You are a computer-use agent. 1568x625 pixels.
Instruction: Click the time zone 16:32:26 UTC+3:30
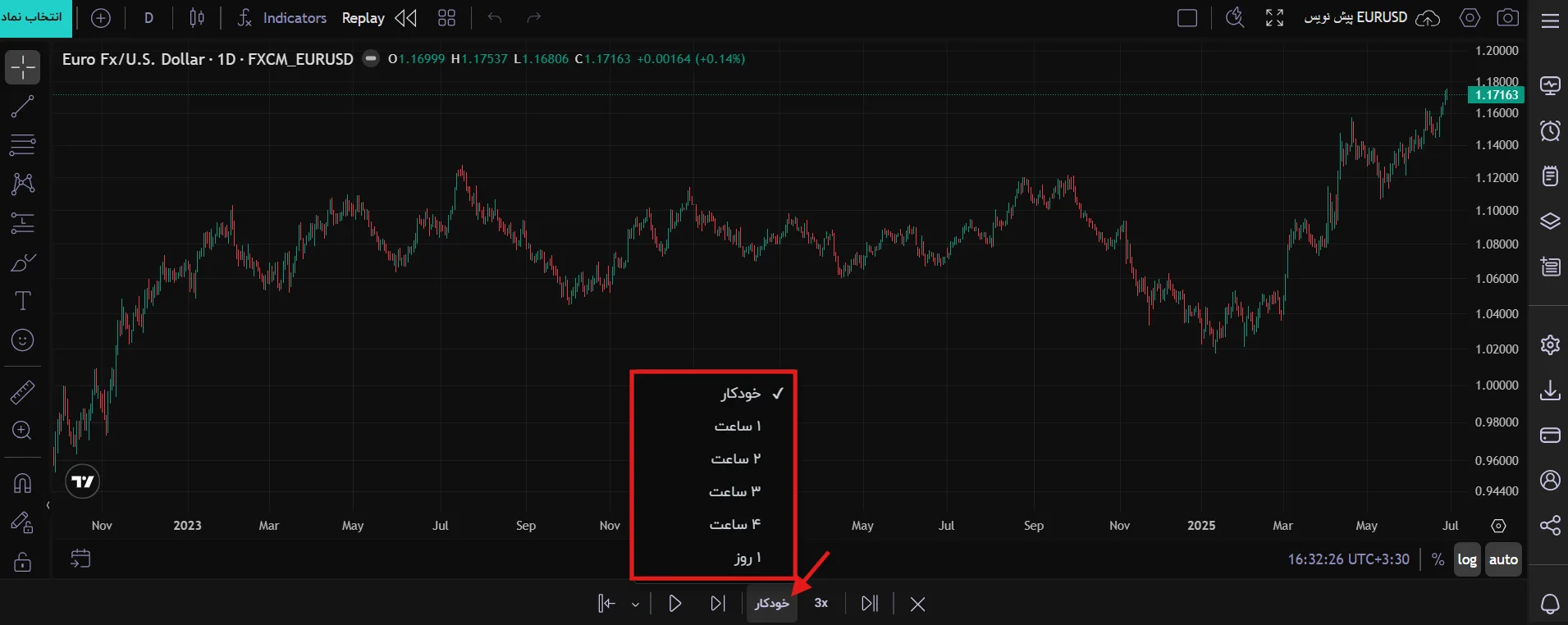[x=1348, y=559]
